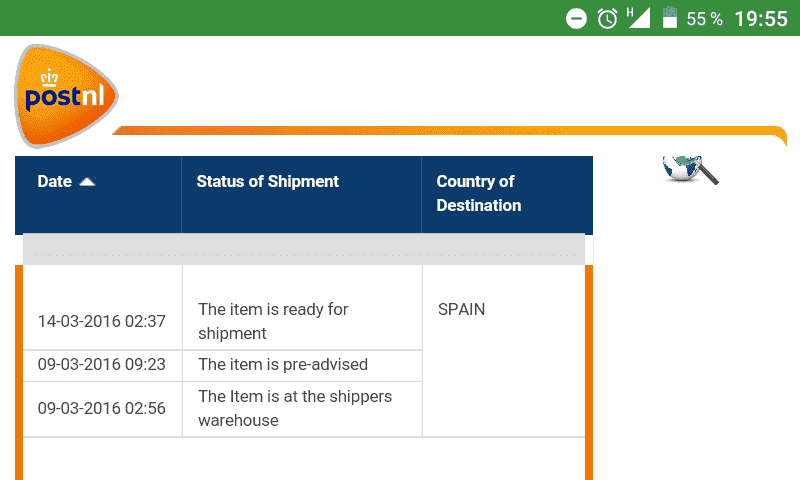Click the PostNL logo
The height and width of the screenshot is (480, 800).
(66, 96)
